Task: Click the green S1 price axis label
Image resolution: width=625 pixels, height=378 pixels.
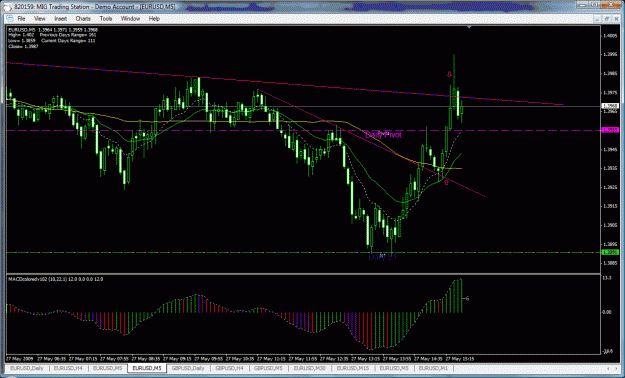Action: tap(609, 252)
